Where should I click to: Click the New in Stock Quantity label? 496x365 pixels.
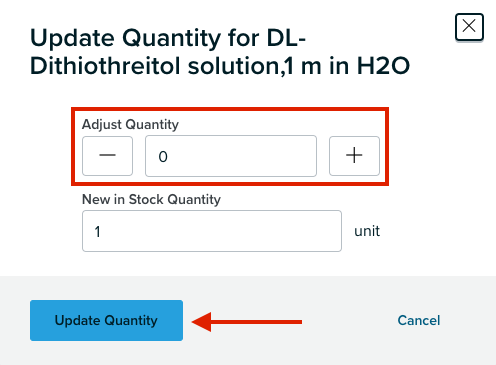(x=151, y=199)
